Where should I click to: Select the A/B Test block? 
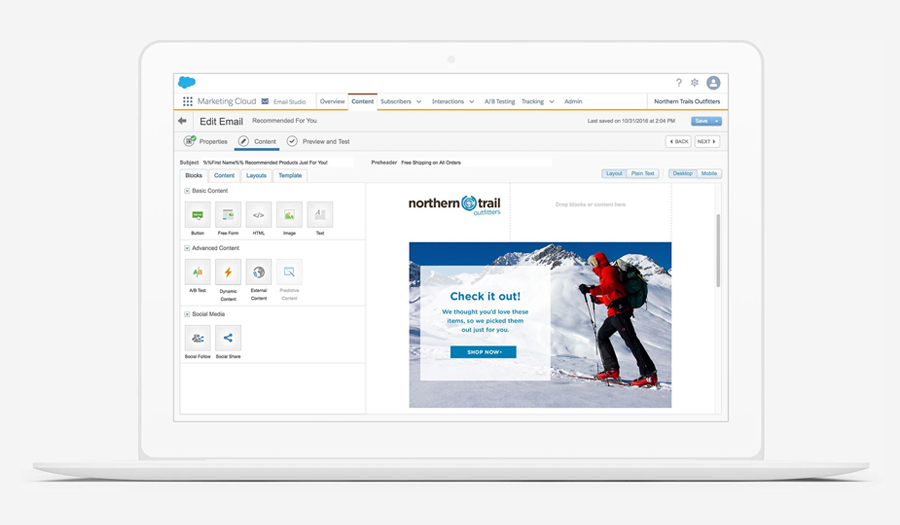(x=197, y=272)
